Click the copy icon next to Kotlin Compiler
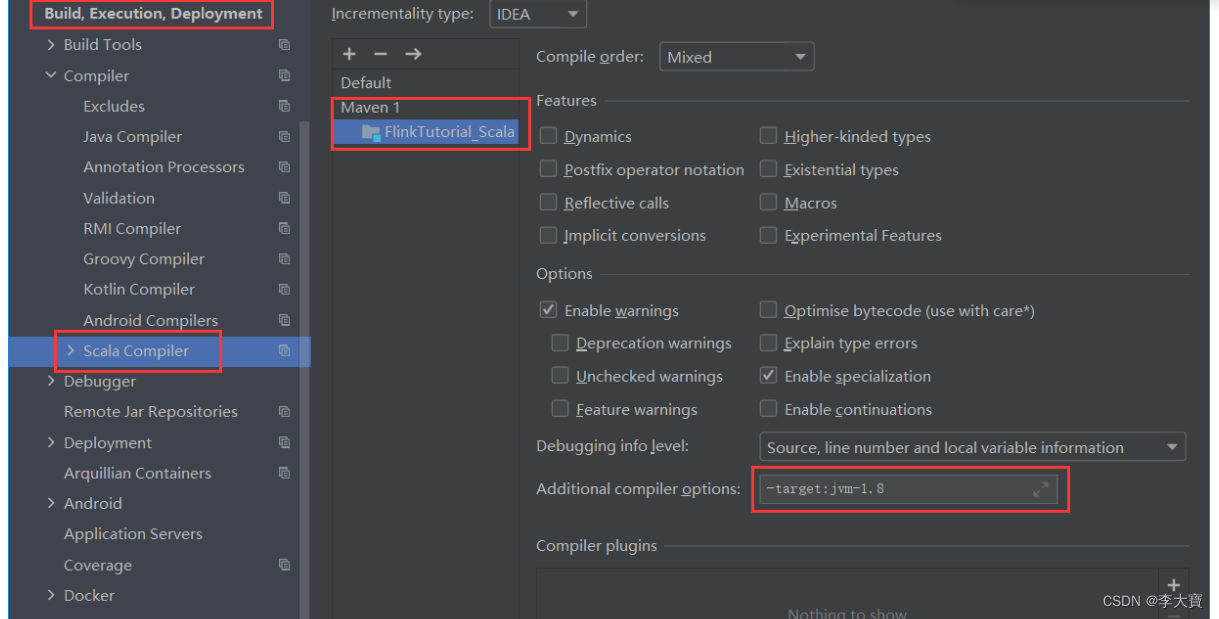Viewport: 1219px width, 619px height. [x=284, y=289]
